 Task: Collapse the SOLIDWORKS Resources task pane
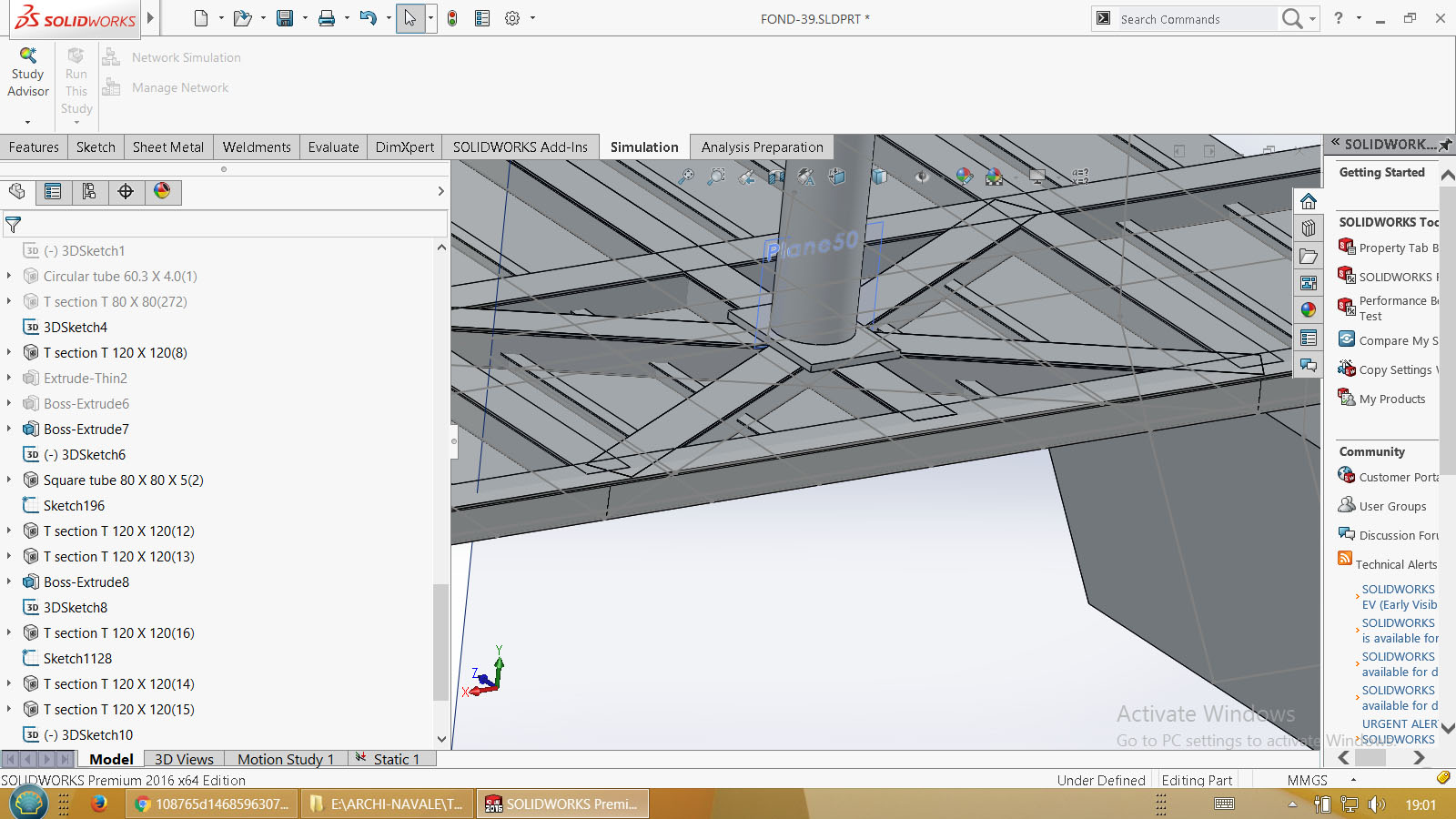[x=1335, y=144]
